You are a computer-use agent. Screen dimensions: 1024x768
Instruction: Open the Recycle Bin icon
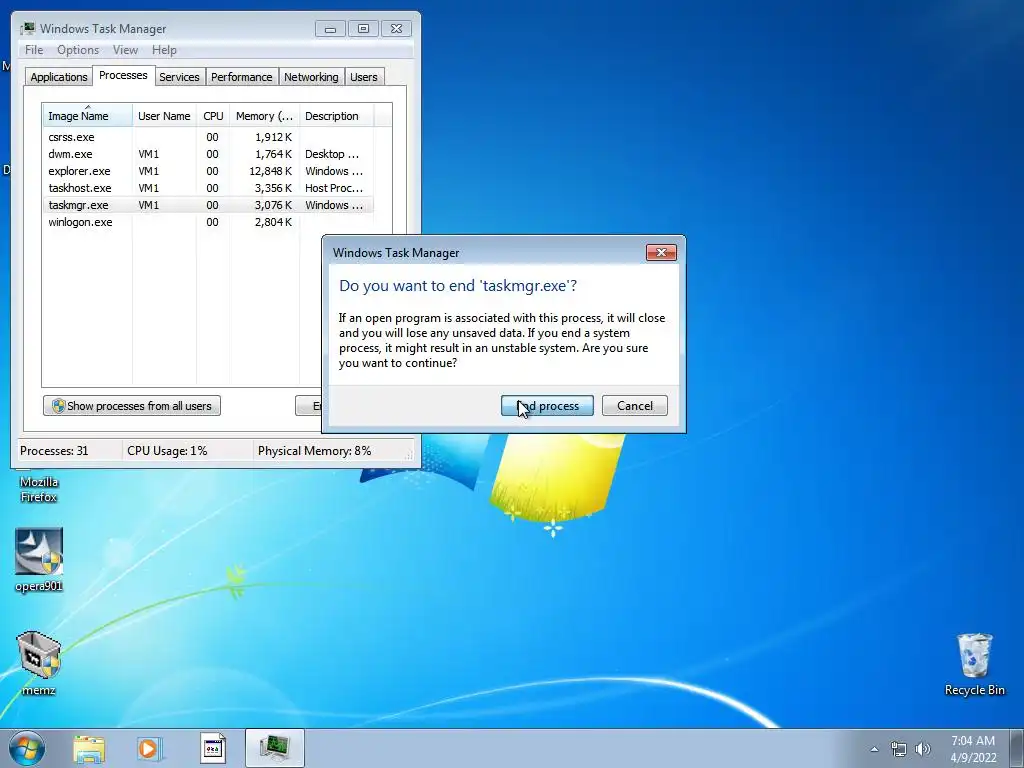[974, 664]
